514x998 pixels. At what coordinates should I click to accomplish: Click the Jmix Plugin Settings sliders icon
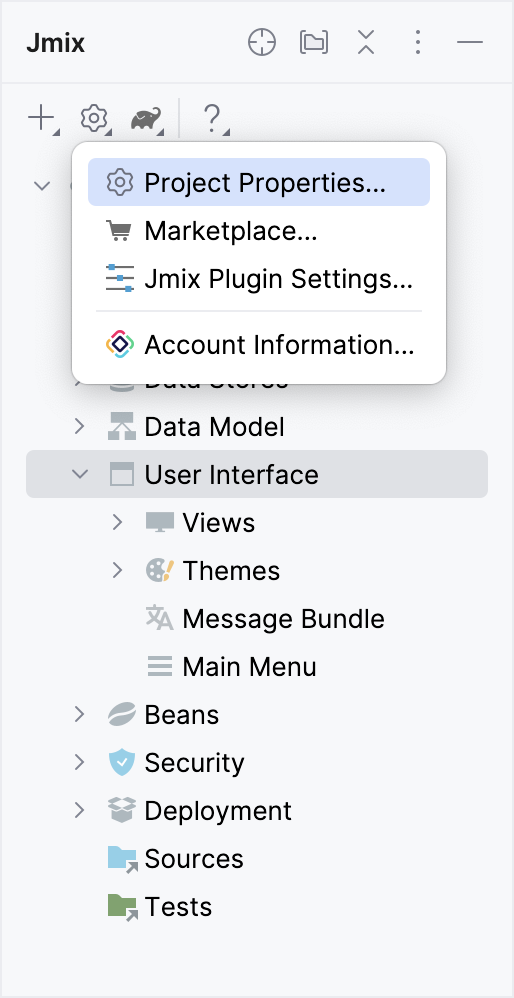point(120,279)
